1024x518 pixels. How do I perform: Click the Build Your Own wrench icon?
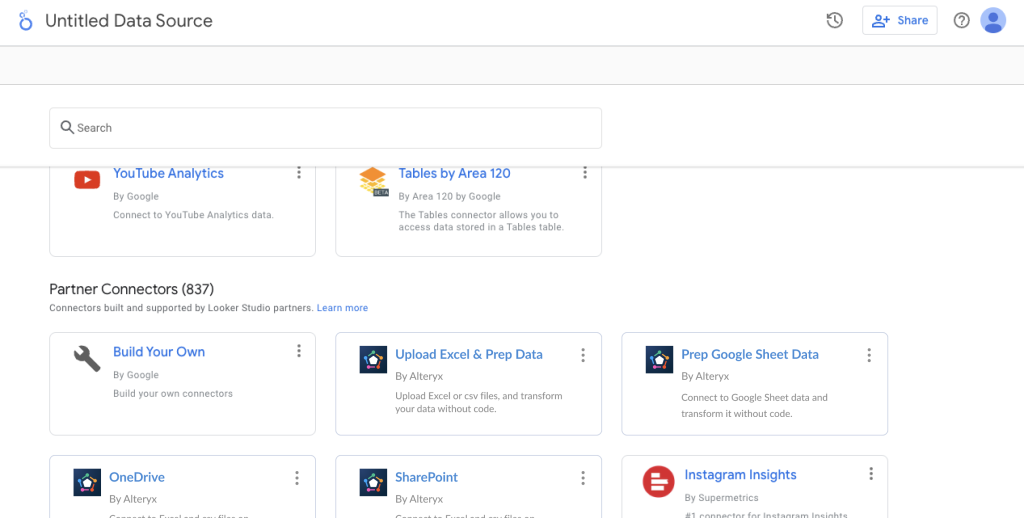pos(87,359)
